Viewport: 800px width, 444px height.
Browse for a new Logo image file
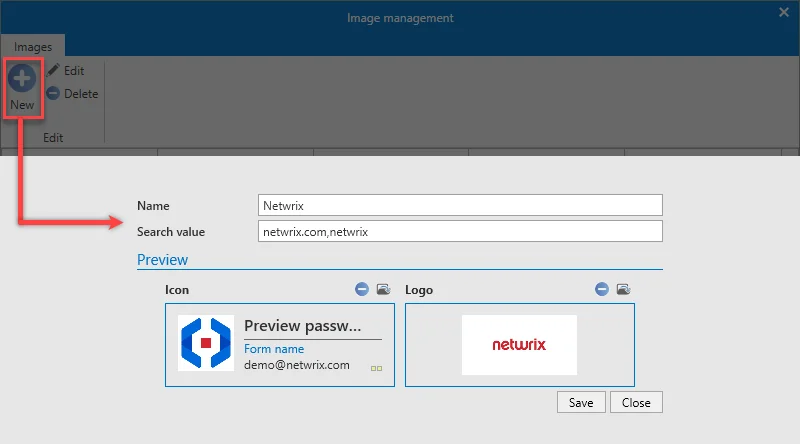click(x=623, y=289)
